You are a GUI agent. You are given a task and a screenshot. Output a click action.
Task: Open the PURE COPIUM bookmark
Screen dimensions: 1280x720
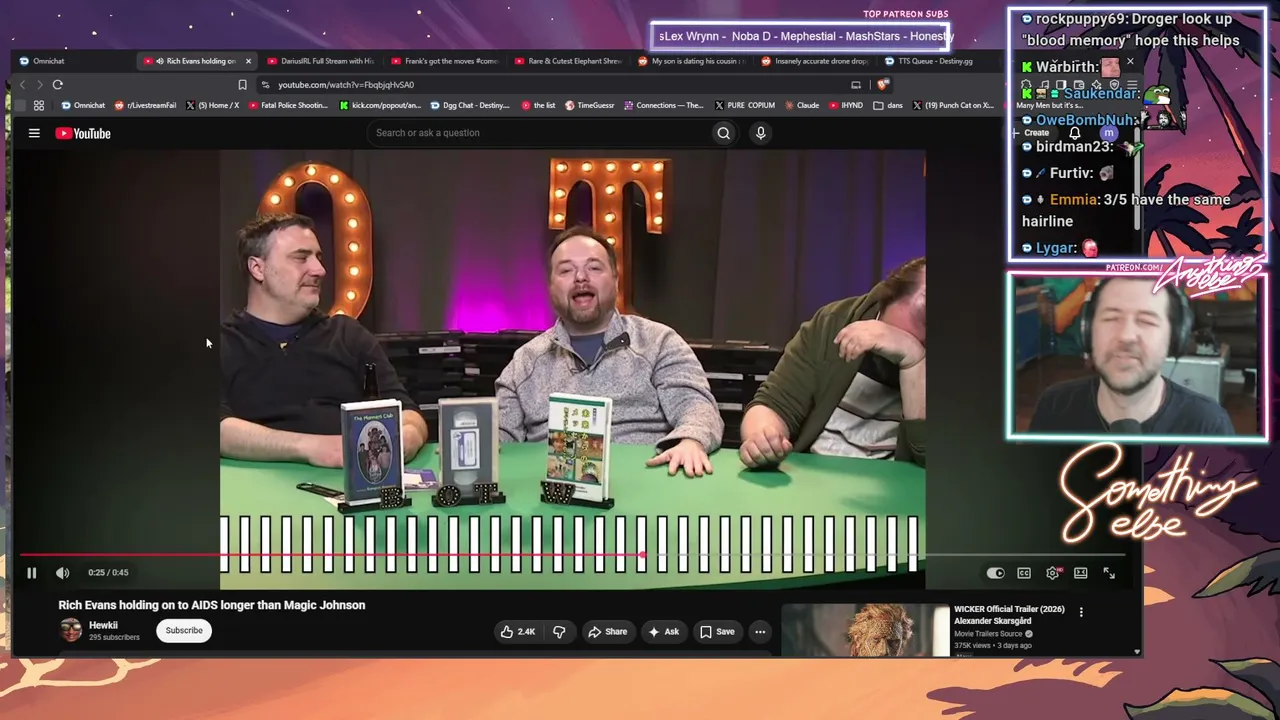click(x=745, y=105)
